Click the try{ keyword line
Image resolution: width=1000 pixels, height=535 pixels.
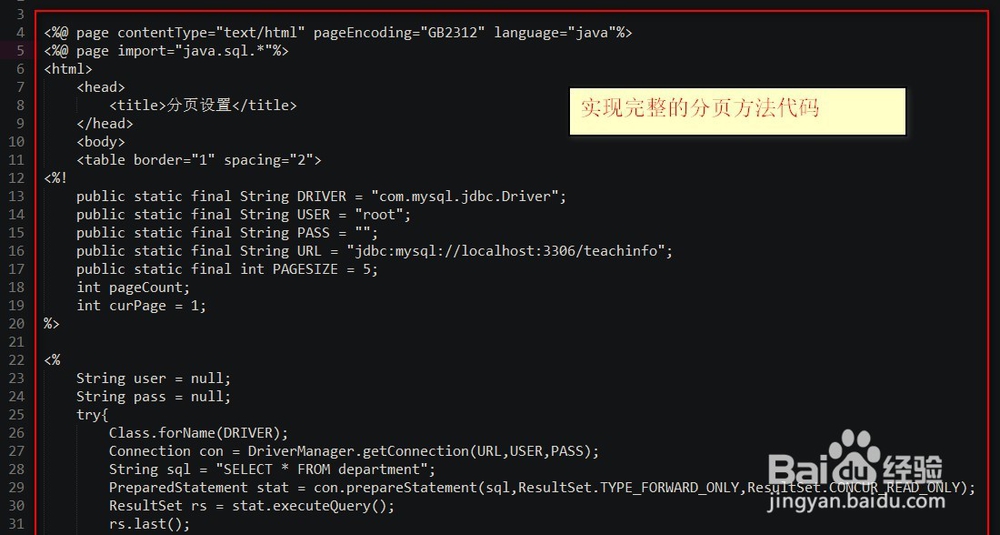pos(92,414)
